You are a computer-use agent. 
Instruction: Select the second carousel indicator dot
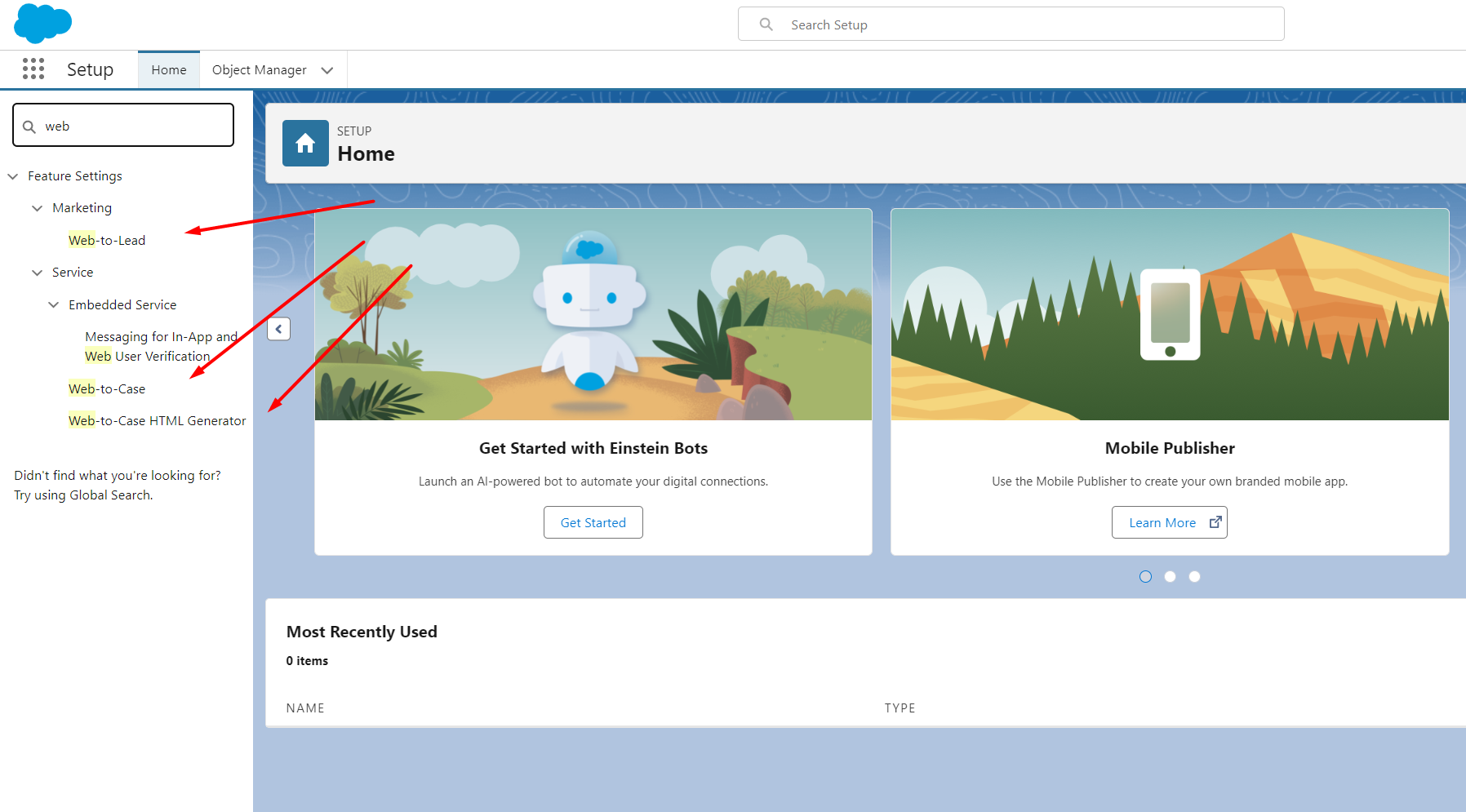pos(1170,576)
